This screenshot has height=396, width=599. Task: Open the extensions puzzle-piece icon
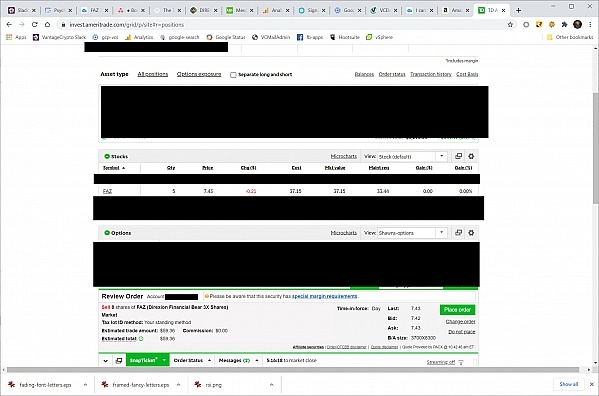[x=564, y=24]
